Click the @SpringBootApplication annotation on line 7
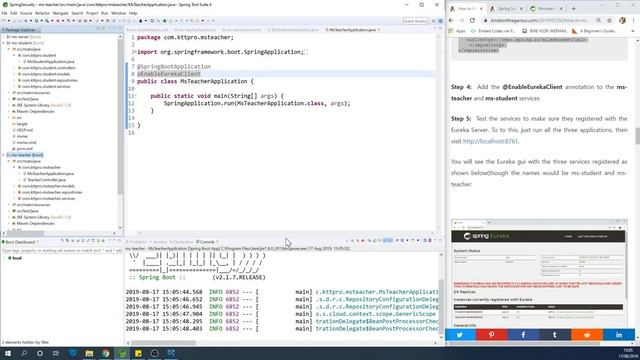 (x=174, y=67)
